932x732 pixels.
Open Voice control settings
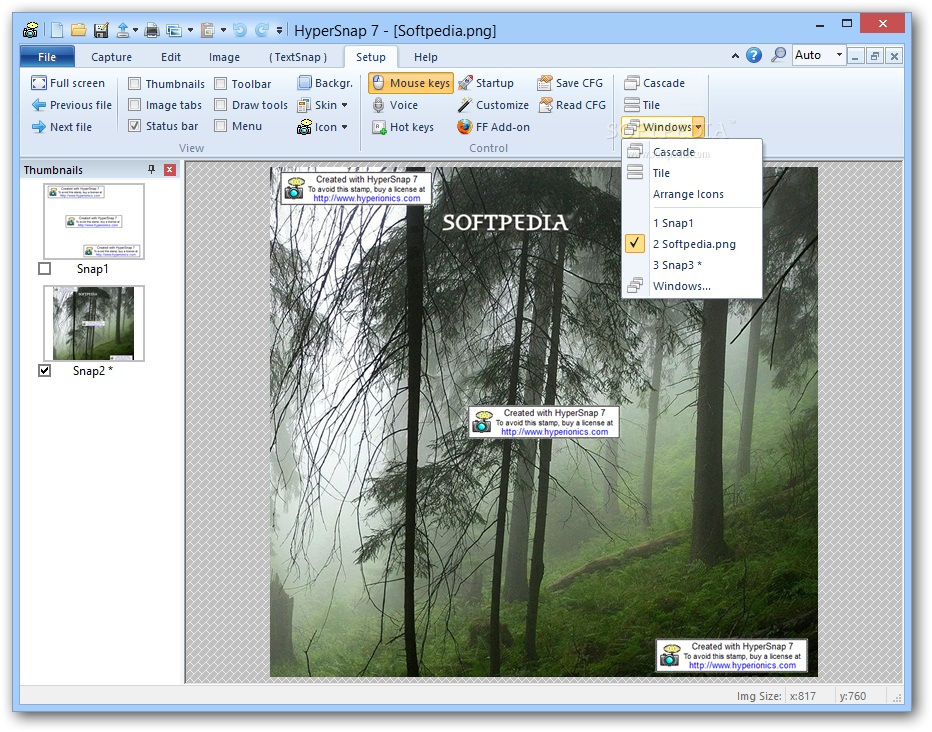pyautogui.click(x=395, y=105)
